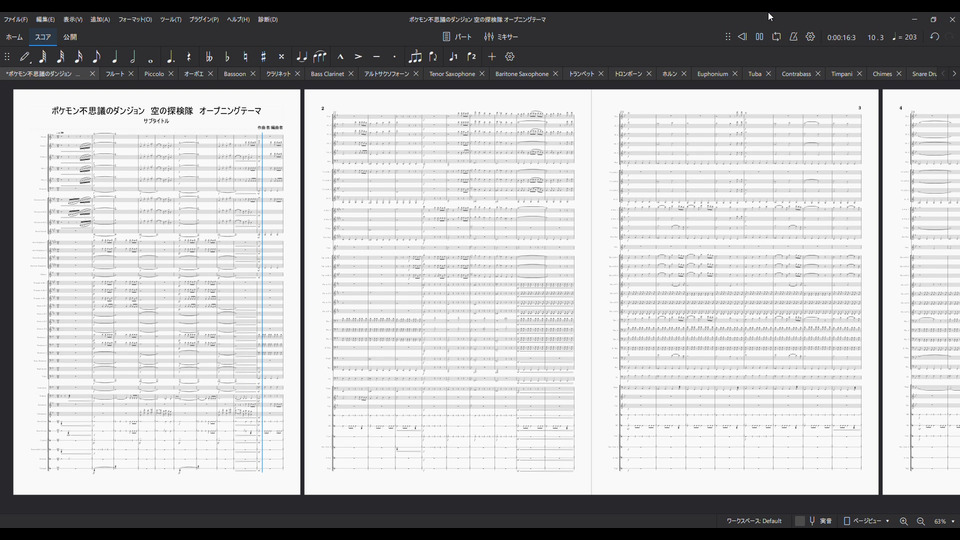Screen dimensions: 960x540
Task: Apply the sharp accidental
Action: [x=263, y=57]
